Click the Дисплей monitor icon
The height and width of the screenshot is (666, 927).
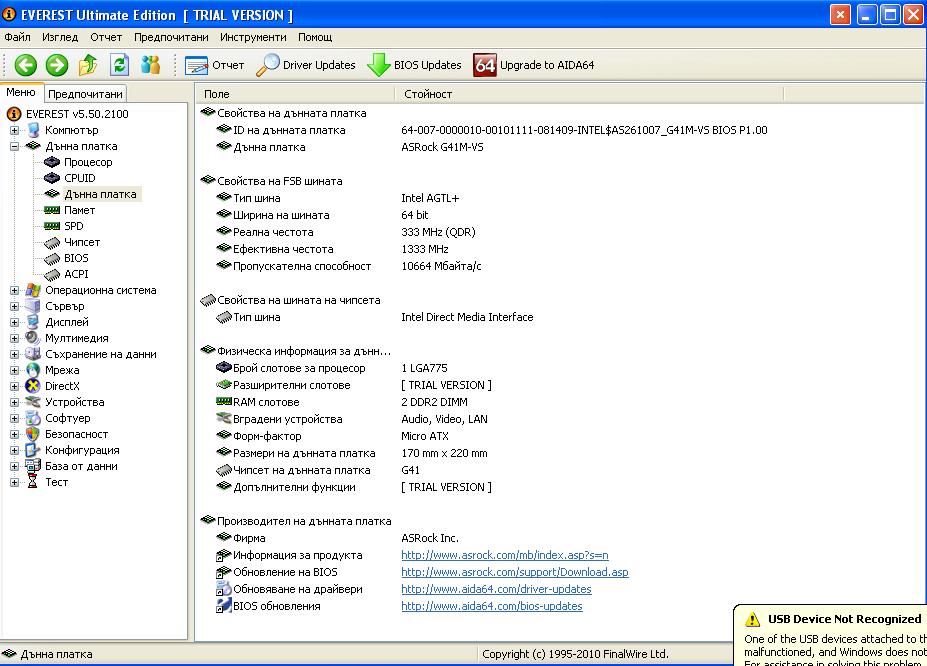tap(33, 322)
